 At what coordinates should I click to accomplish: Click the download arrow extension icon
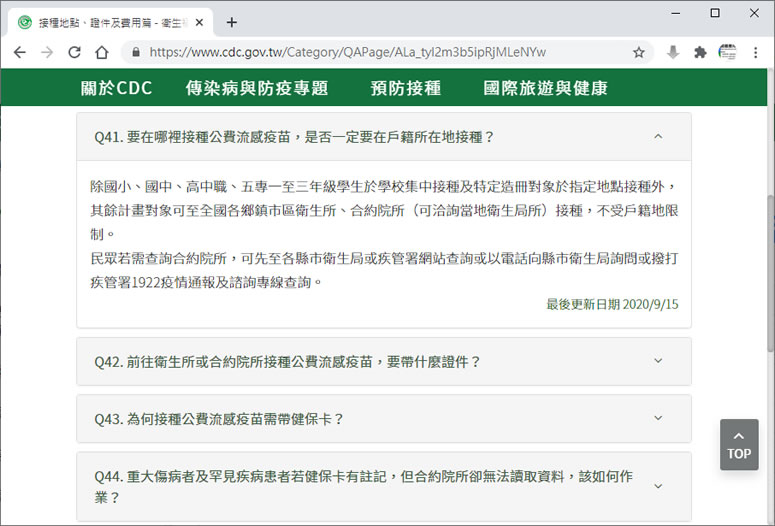[x=673, y=52]
